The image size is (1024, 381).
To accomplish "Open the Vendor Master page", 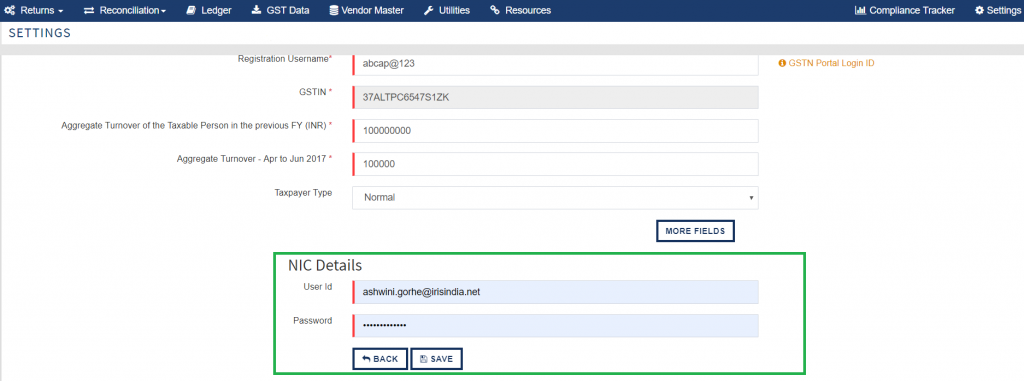I will coord(366,10).
